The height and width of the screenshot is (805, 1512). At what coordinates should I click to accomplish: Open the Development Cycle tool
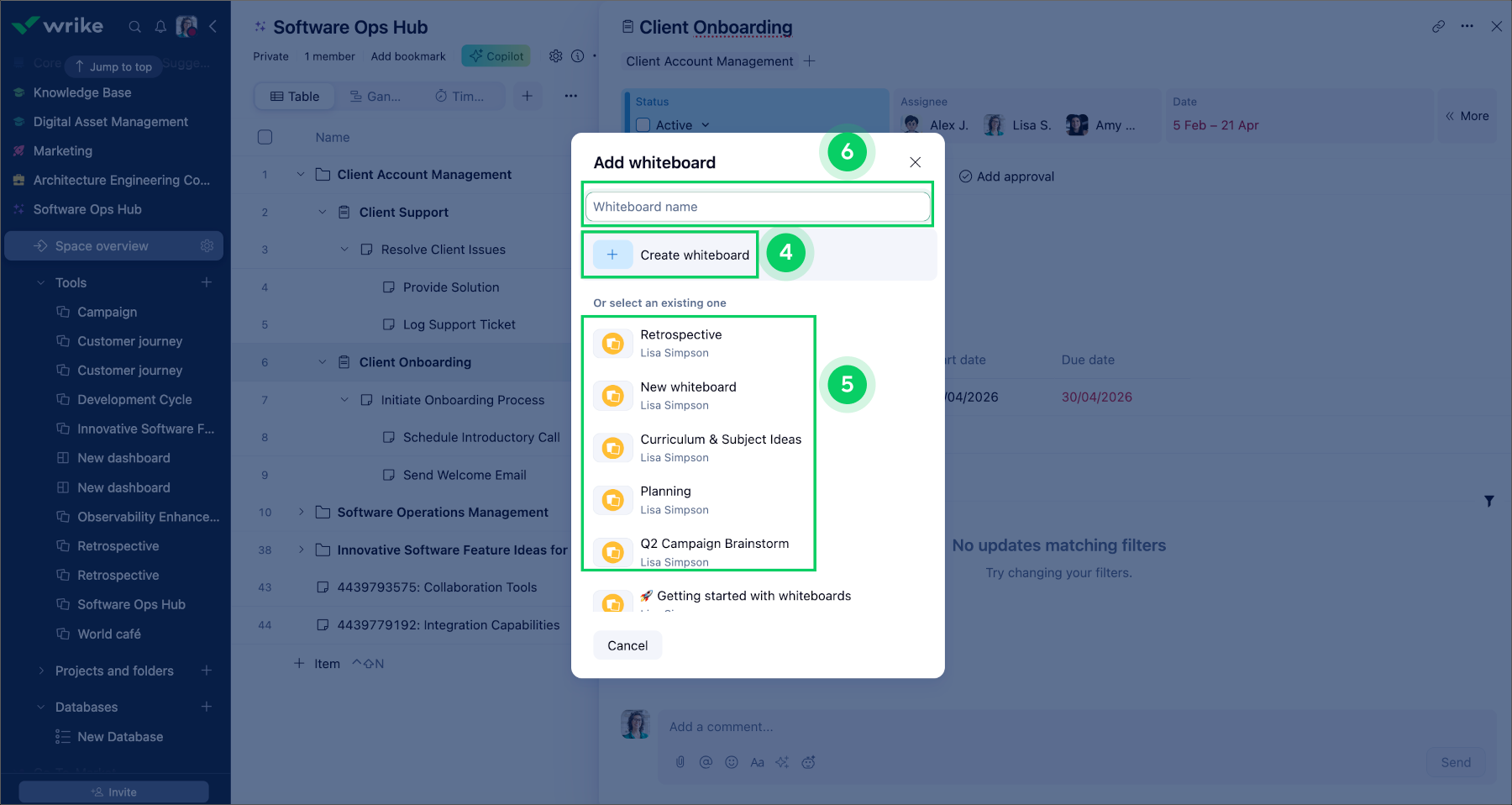tap(134, 400)
